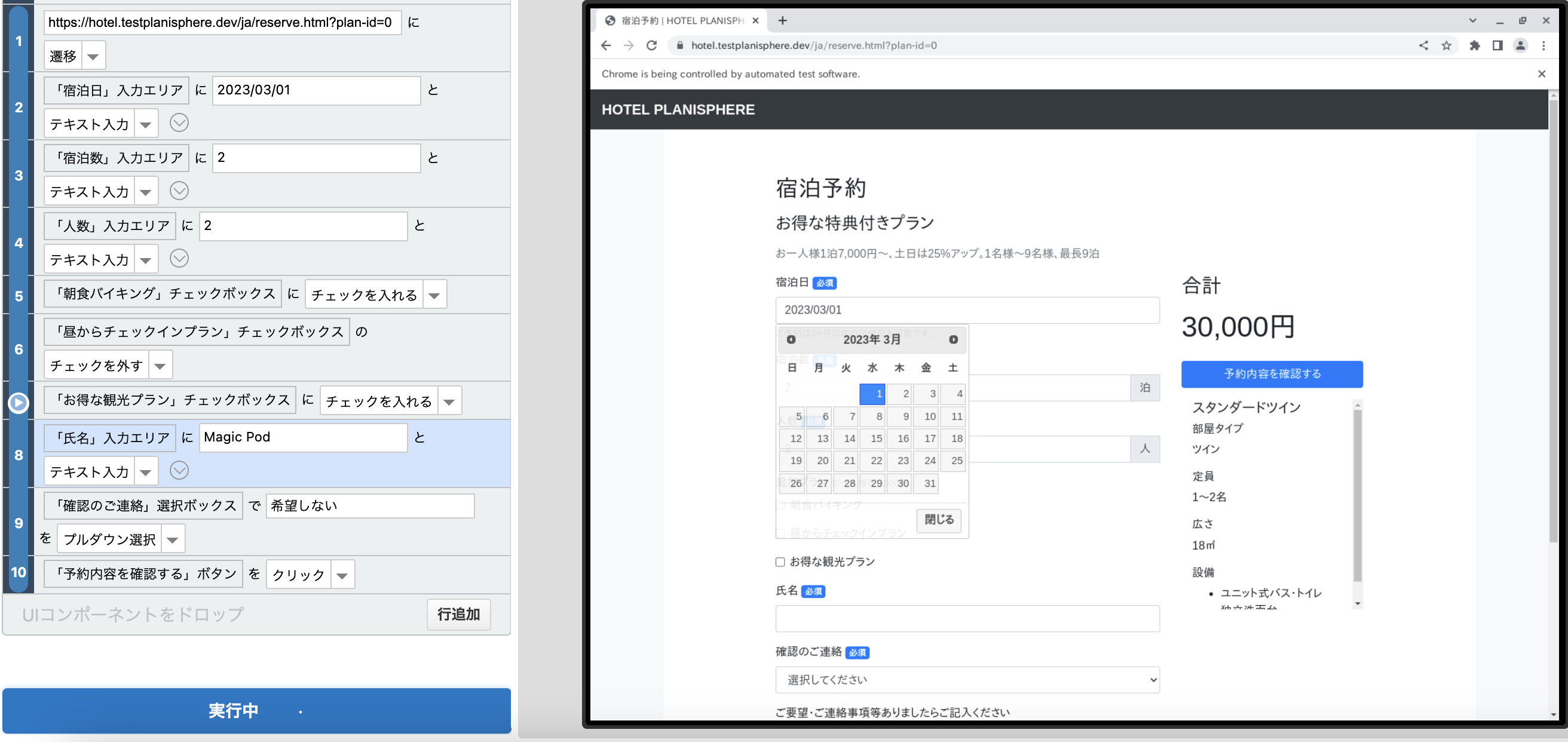Click the browser address bar URL
Screen dimensions: 1568x742
813,45
